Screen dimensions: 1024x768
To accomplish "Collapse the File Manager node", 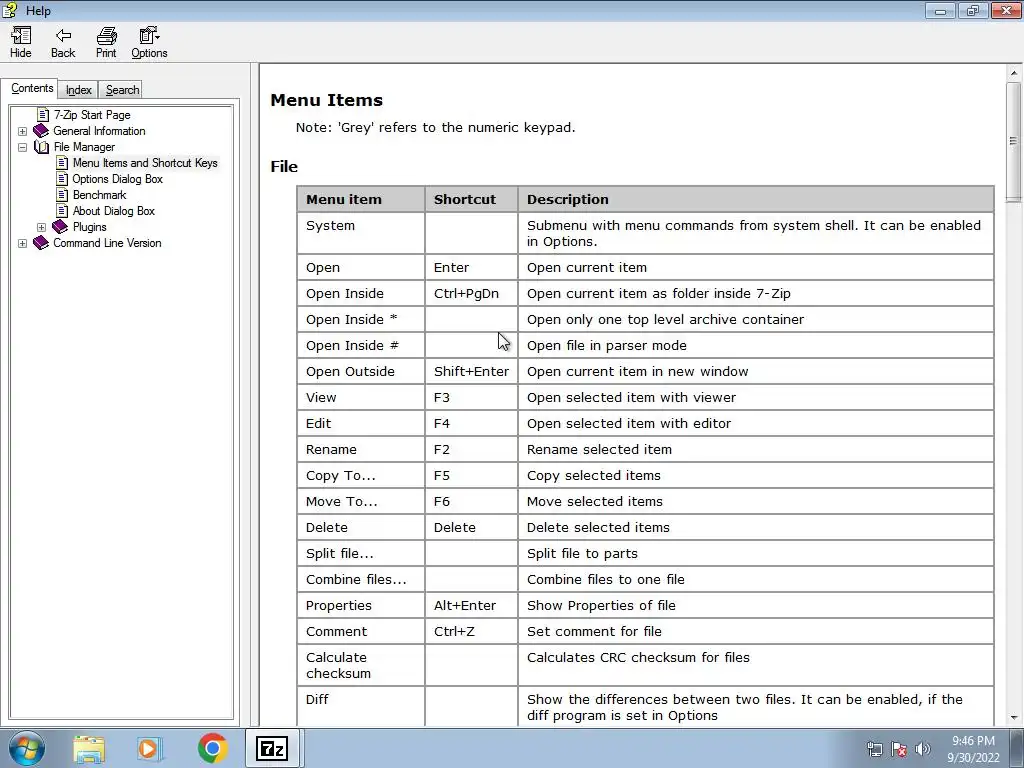I will pyautogui.click(x=22, y=147).
